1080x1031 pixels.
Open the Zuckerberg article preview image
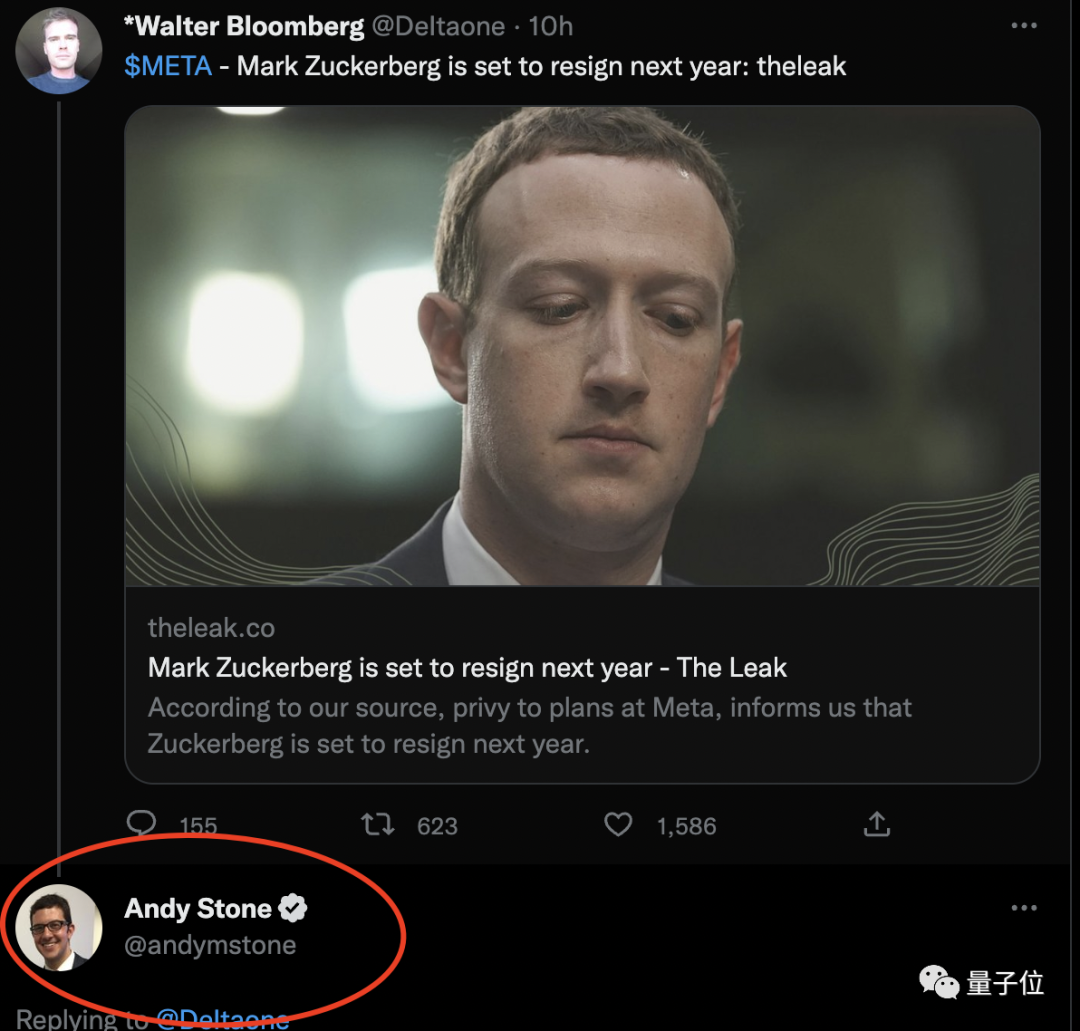(582, 346)
